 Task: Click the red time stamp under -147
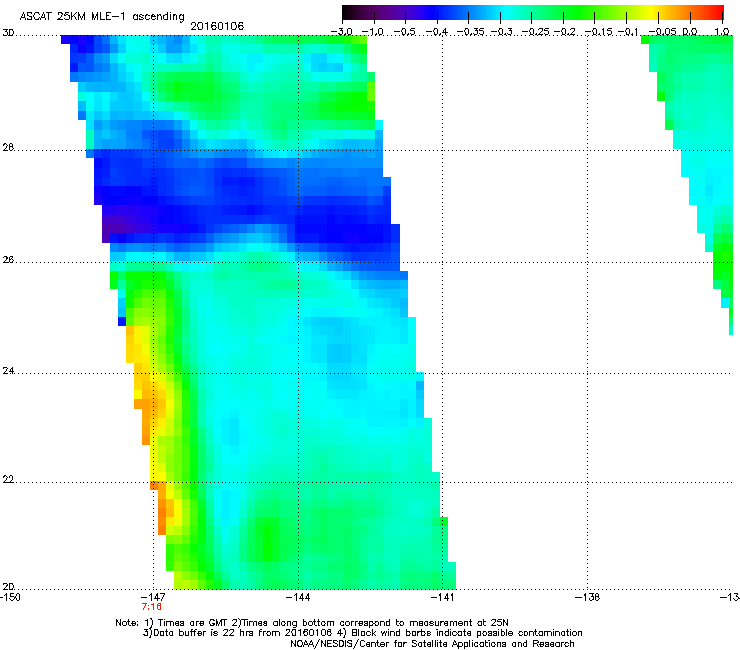[151, 607]
